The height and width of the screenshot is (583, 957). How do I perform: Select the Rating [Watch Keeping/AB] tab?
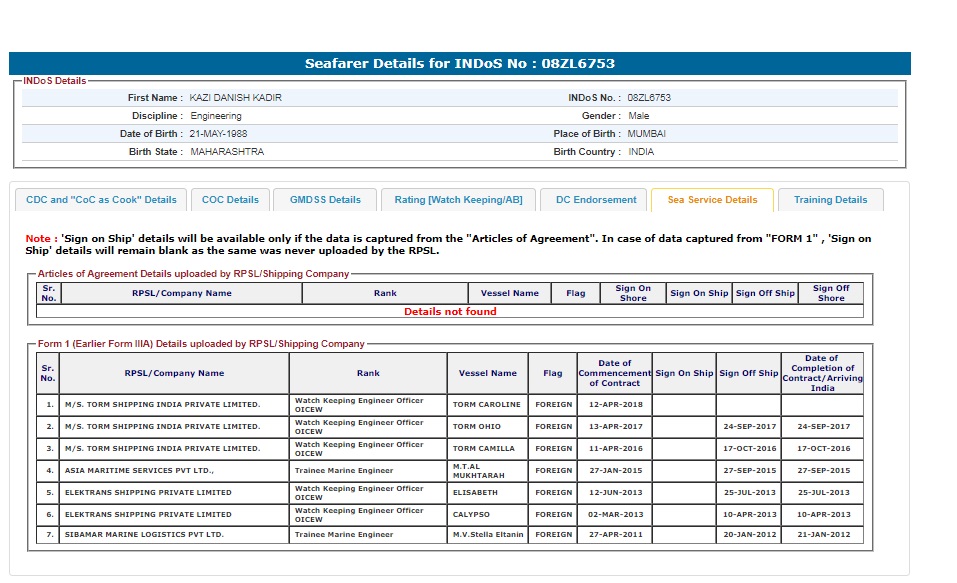coord(458,200)
